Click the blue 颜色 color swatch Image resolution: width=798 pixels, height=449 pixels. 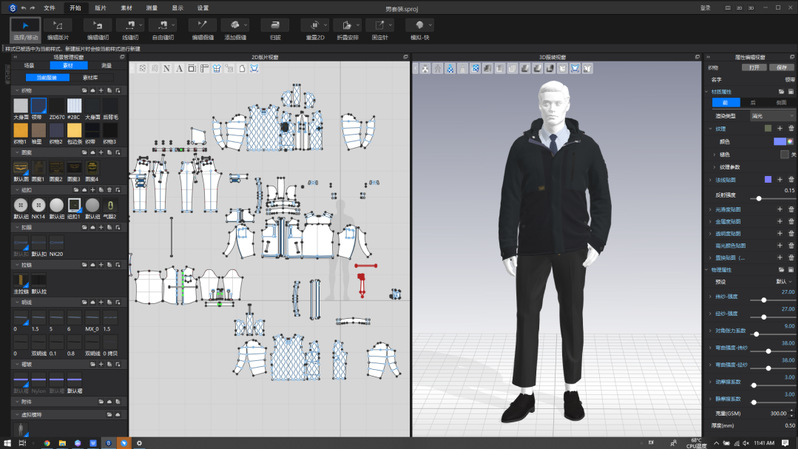(x=778, y=141)
